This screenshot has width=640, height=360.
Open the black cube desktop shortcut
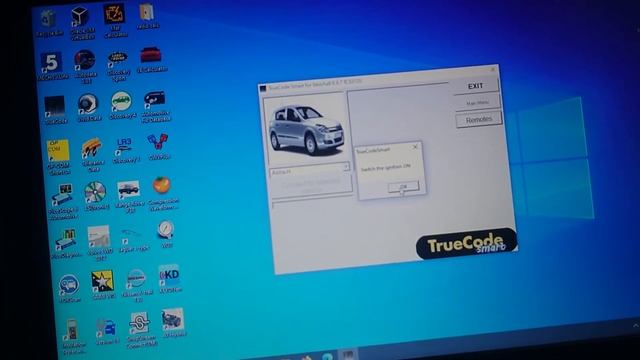[x=80, y=16]
